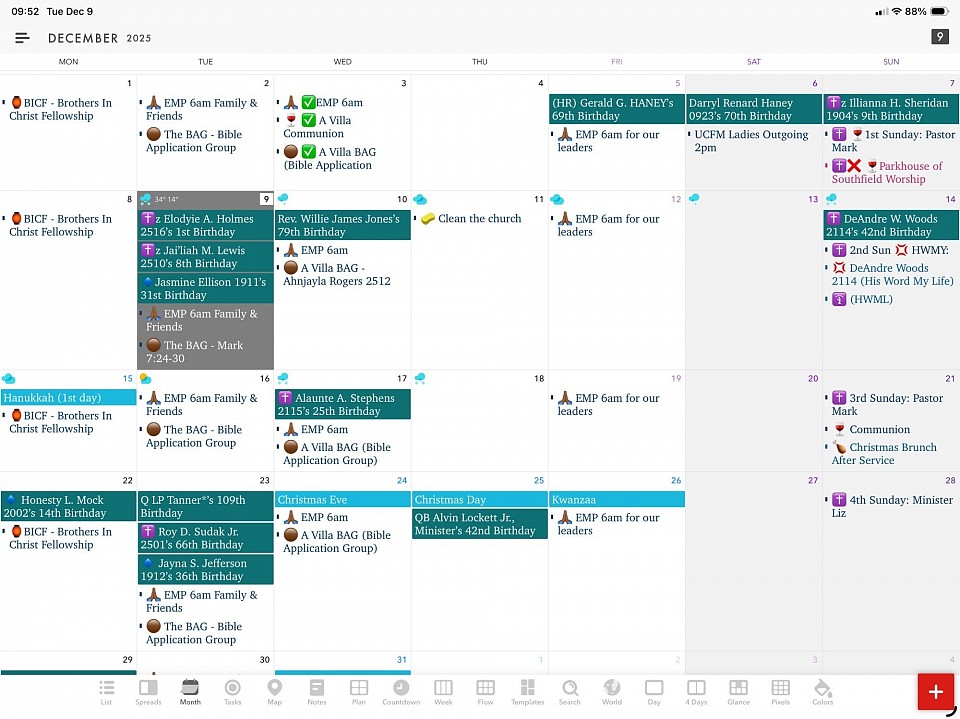
Task: Switch to List view
Action: 106,692
